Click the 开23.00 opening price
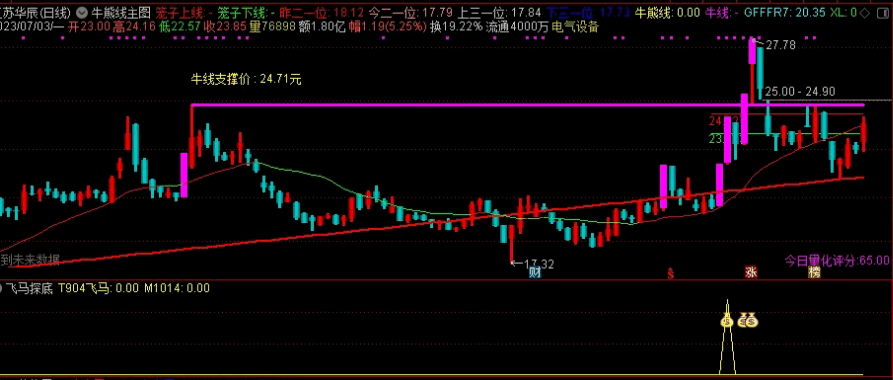Screen dimensions: 893x380 pyautogui.click(x=89, y=26)
